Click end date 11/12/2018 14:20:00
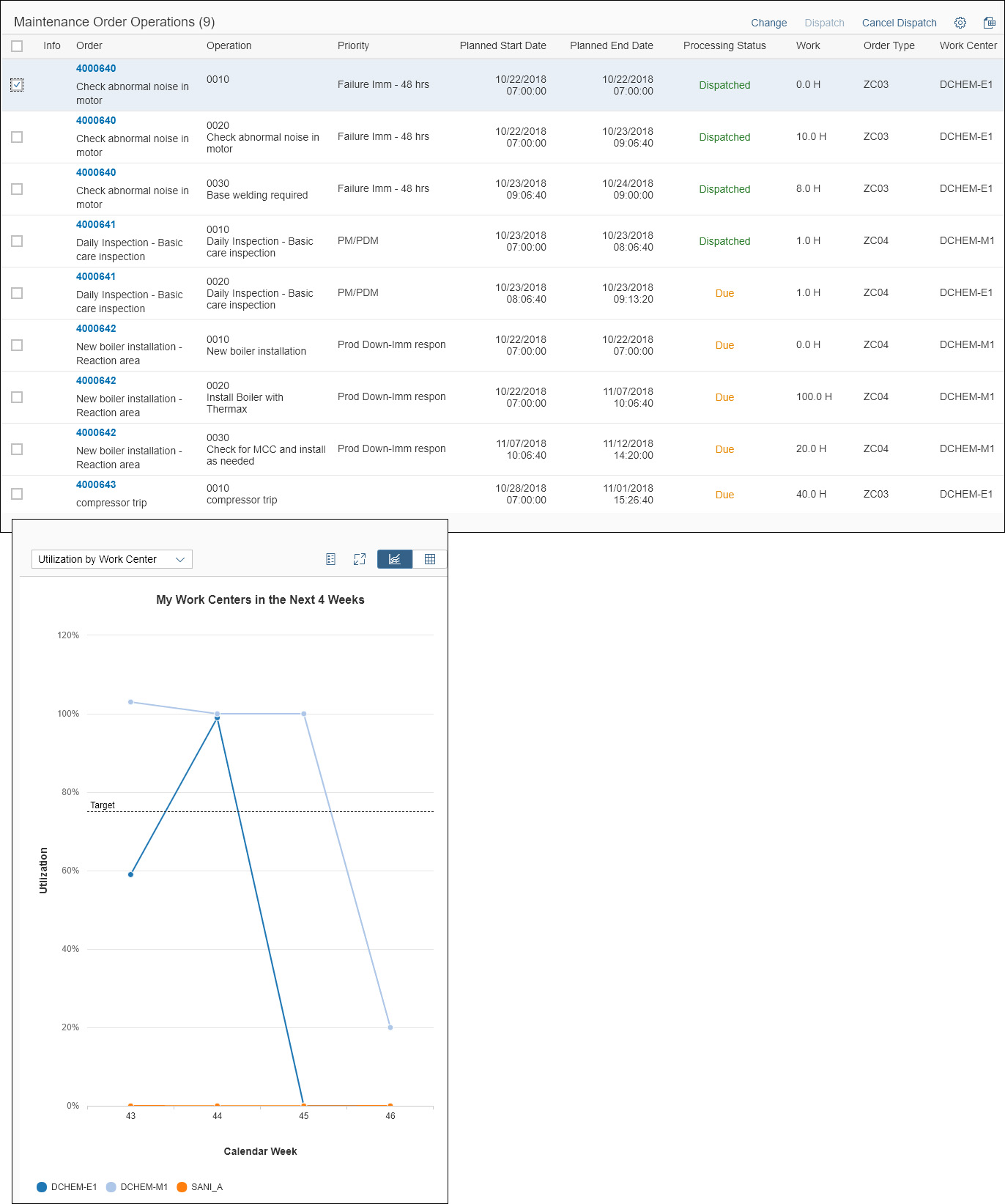Viewport: 1005px width, 1204px height. [x=628, y=449]
